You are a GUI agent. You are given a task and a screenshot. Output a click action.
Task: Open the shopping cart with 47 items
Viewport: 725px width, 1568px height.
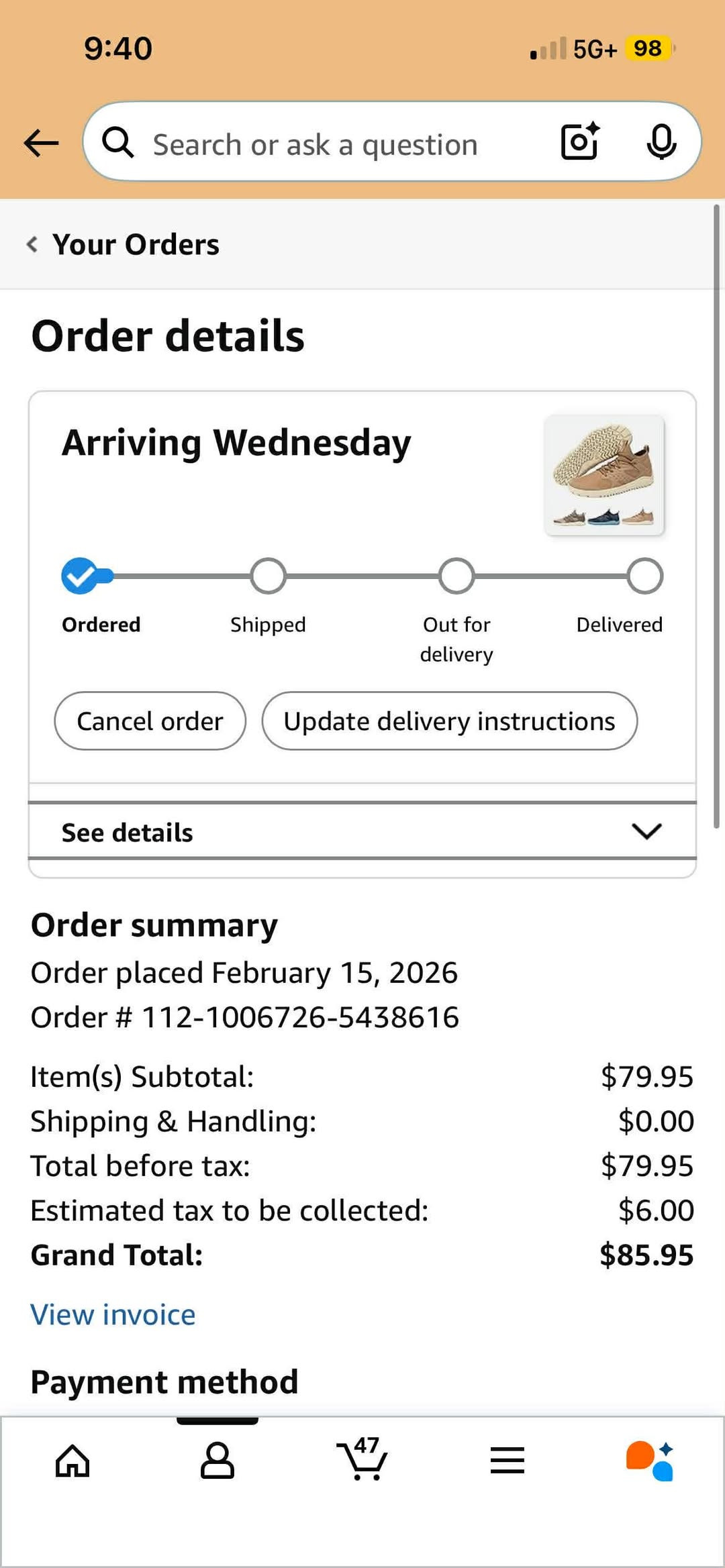tap(362, 1459)
